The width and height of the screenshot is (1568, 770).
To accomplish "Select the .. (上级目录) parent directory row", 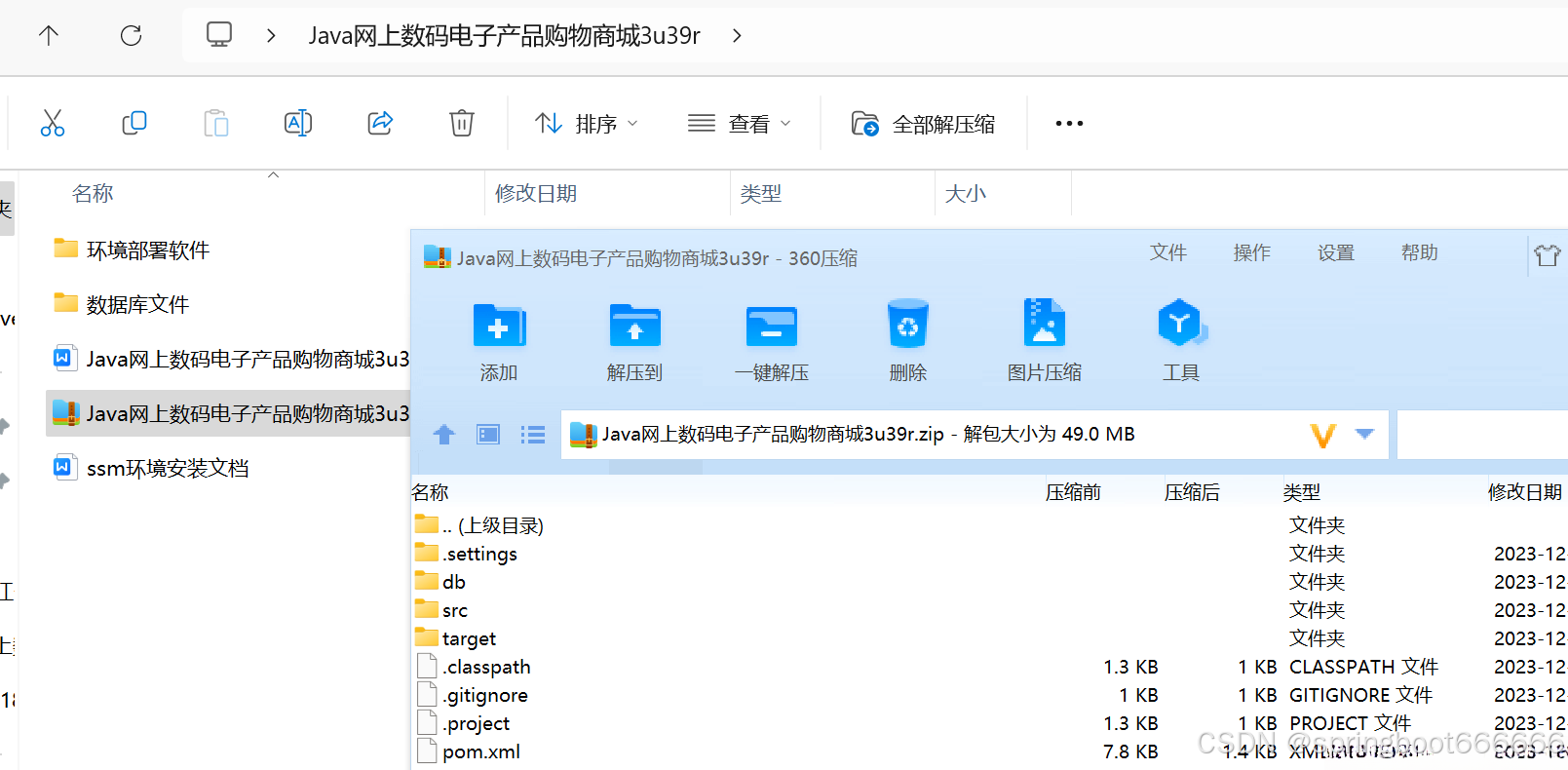I will (x=989, y=525).
